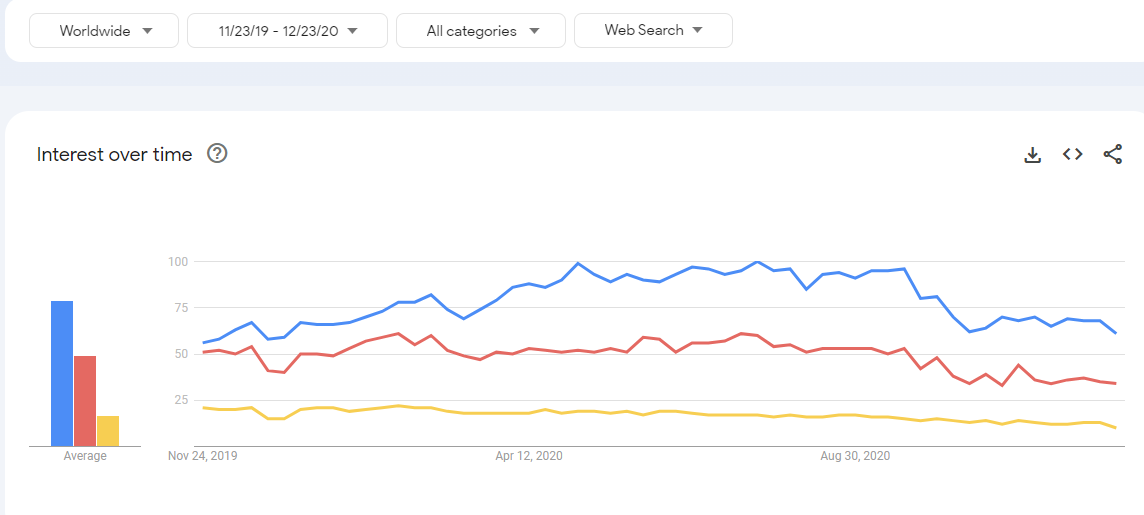Click the blue average bar

click(62, 373)
